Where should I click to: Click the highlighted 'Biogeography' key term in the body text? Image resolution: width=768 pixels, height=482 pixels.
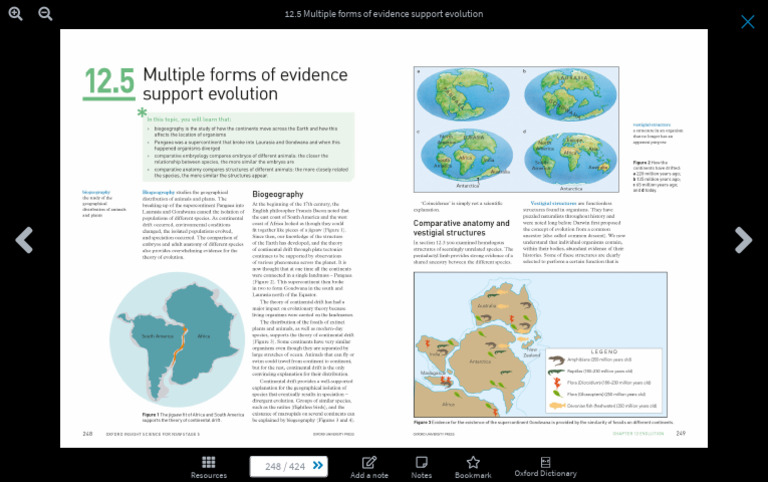[158, 192]
